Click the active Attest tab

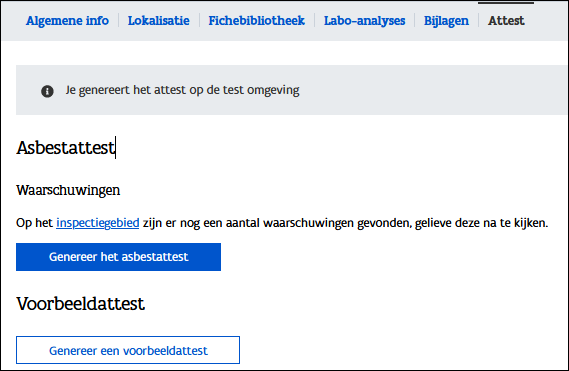pyautogui.click(x=506, y=21)
